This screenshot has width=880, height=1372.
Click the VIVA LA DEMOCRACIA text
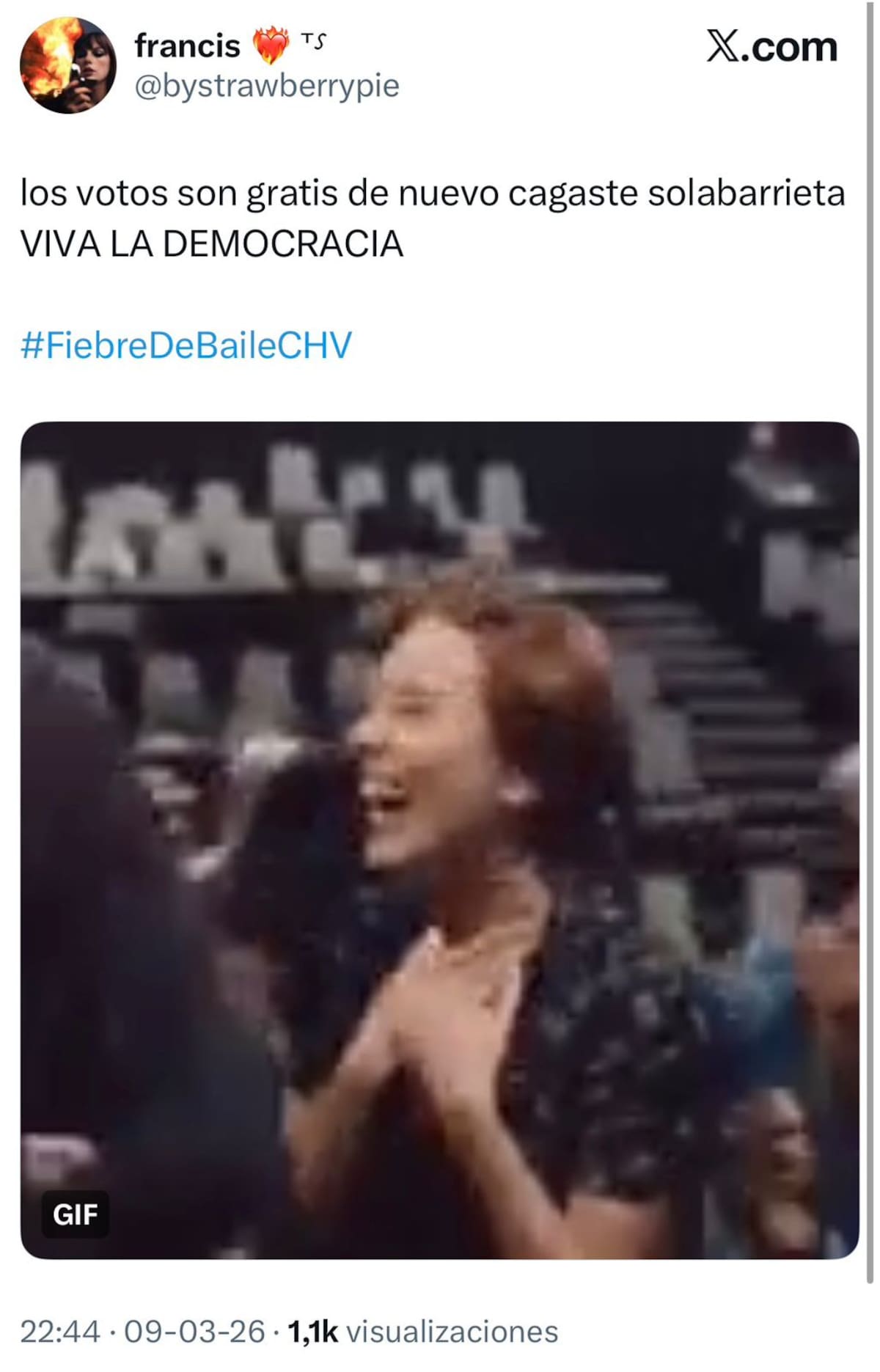pyautogui.click(x=212, y=244)
